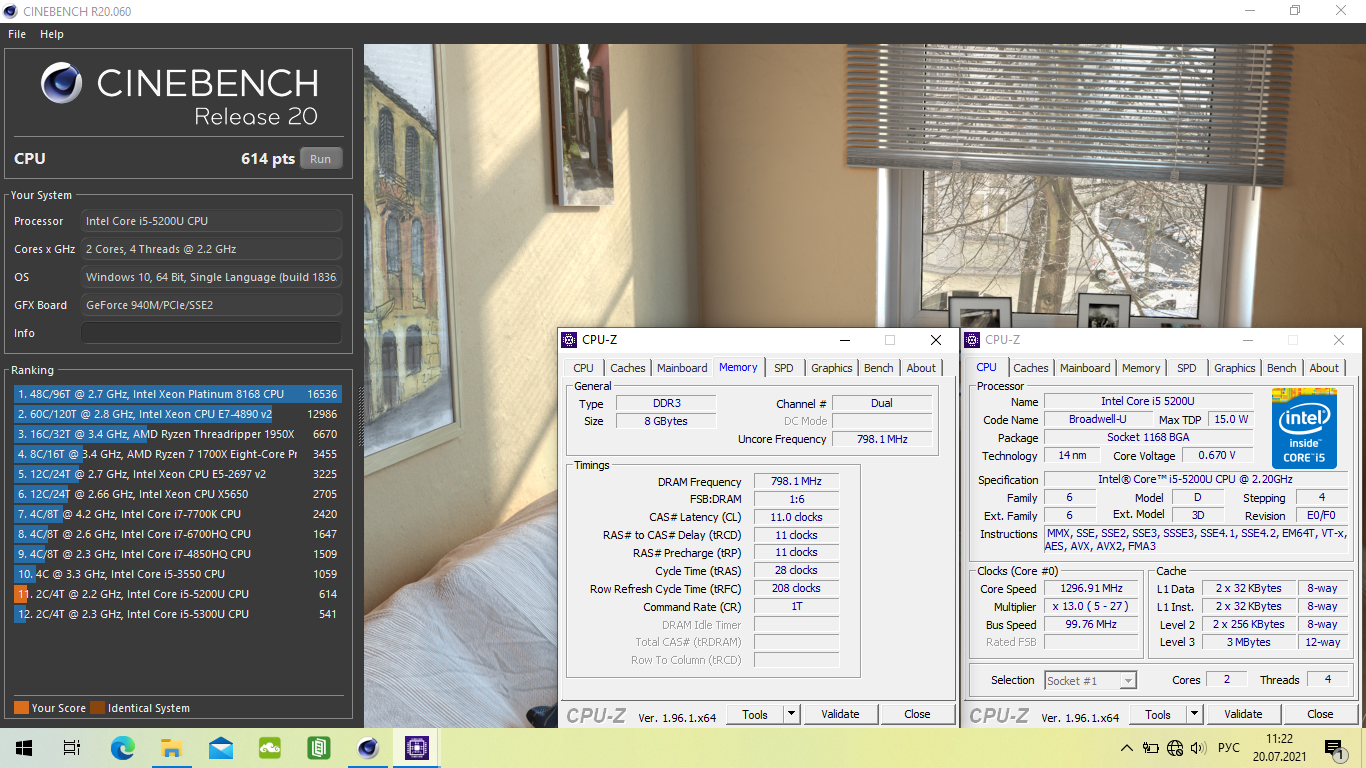Image resolution: width=1366 pixels, height=768 pixels.
Task: Select Core i5-5300U ranking row
Action: click(x=178, y=614)
